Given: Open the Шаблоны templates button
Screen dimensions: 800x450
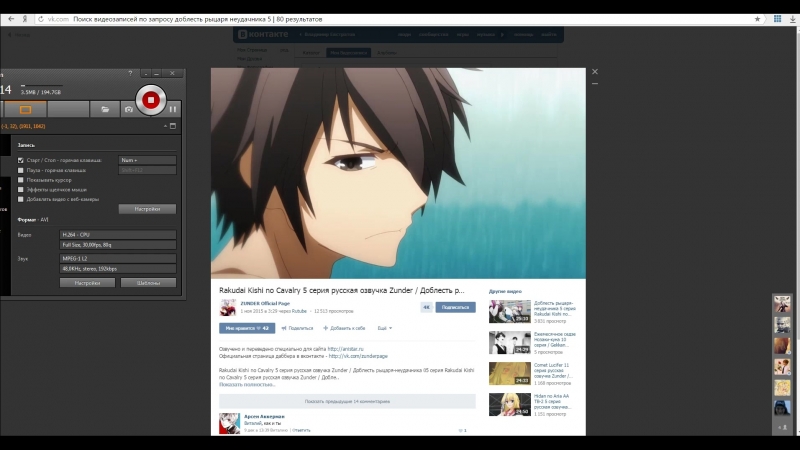Looking at the screenshot, I should [x=148, y=283].
